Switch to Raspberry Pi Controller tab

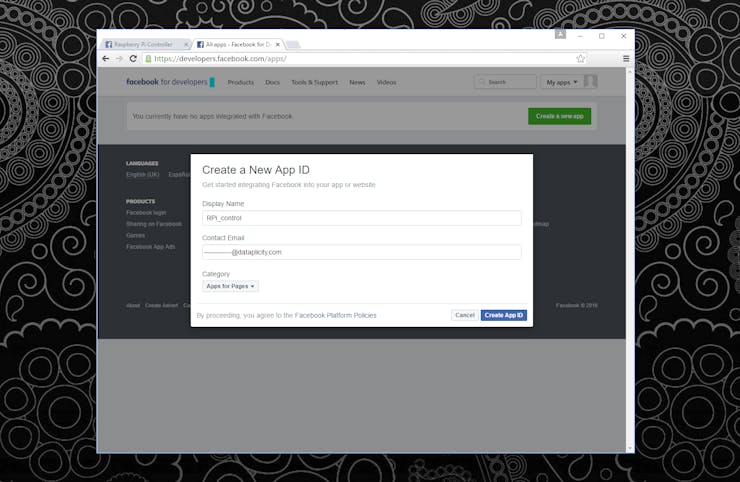click(143, 44)
